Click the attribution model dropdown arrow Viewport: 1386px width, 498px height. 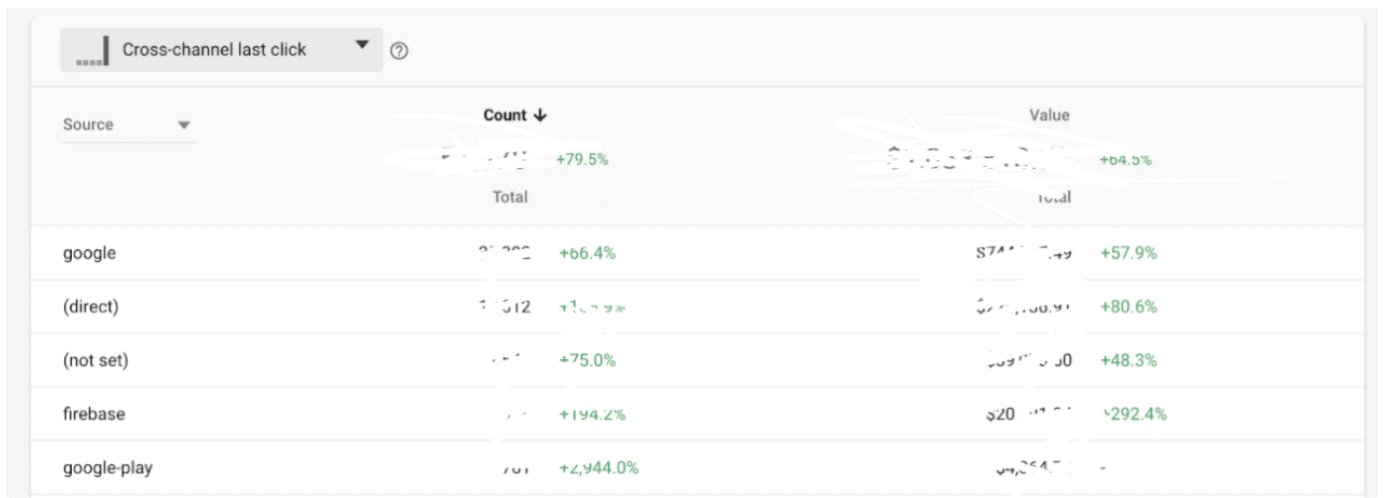pyautogui.click(x=362, y=46)
